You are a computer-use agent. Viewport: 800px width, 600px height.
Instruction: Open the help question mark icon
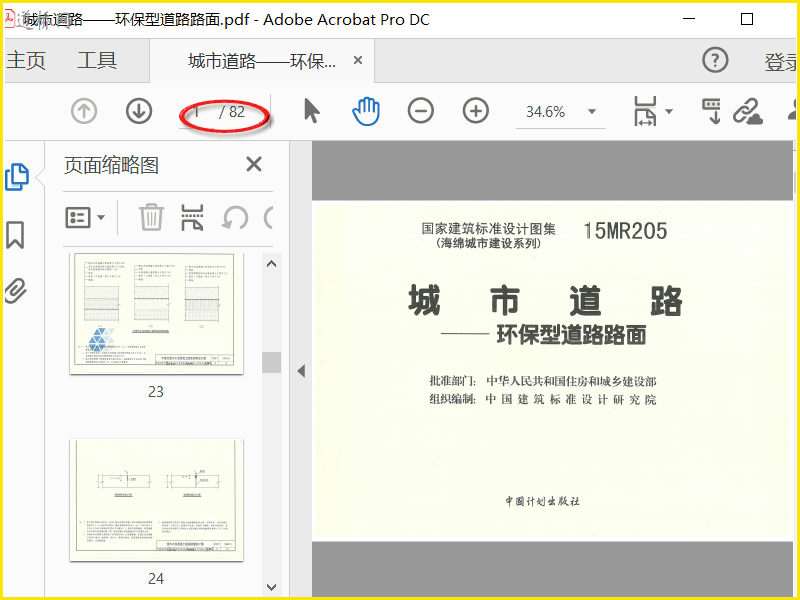point(715,60)
